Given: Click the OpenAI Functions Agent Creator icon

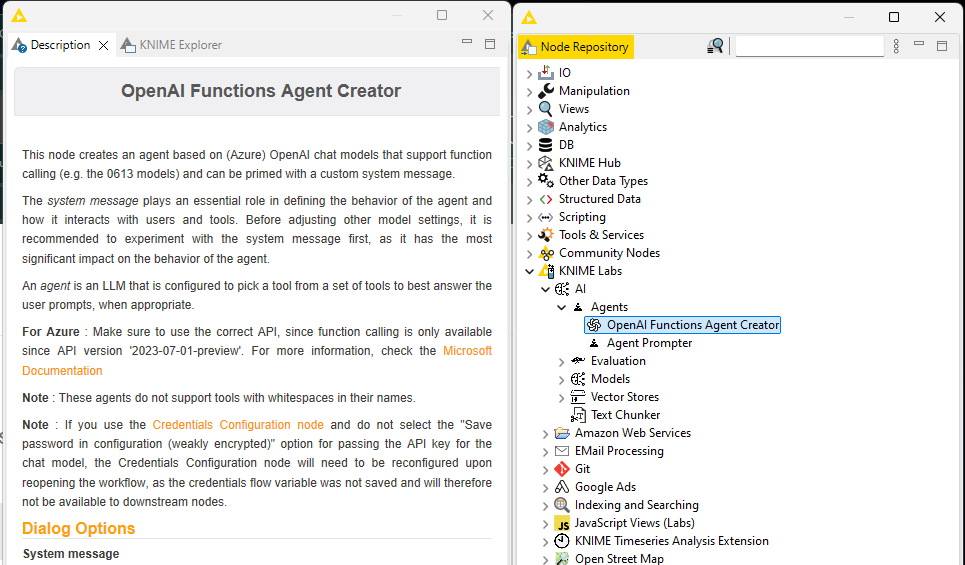Looking at the screenshot, I should (x=594, y=325).
